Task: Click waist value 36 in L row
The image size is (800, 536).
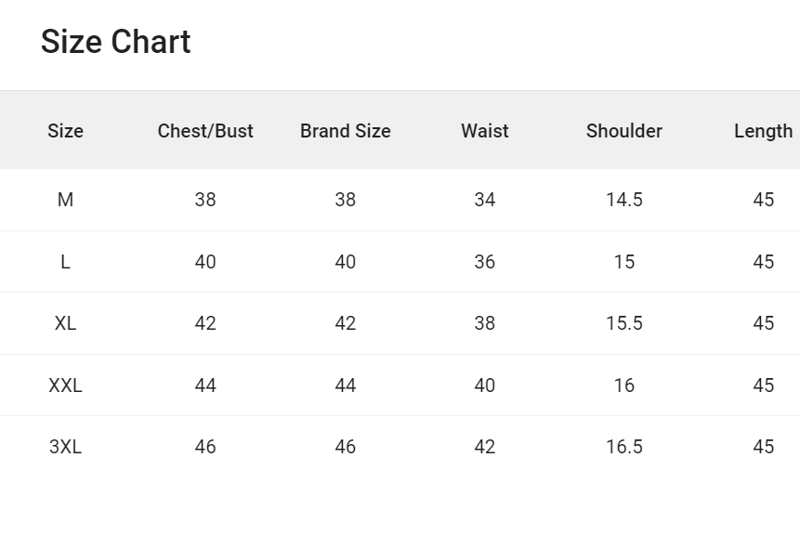Action: 485,262
